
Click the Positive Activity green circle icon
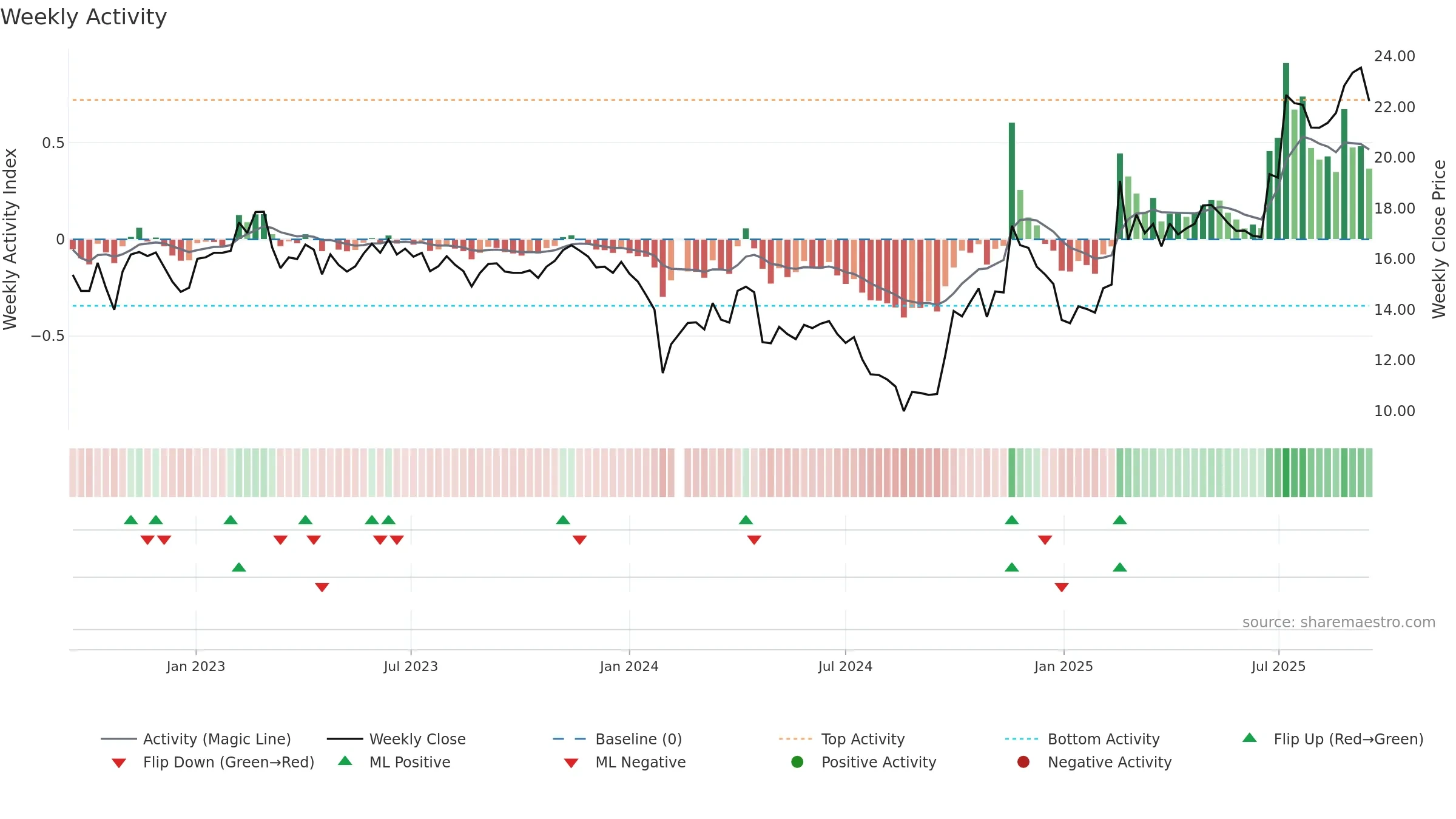797,761
